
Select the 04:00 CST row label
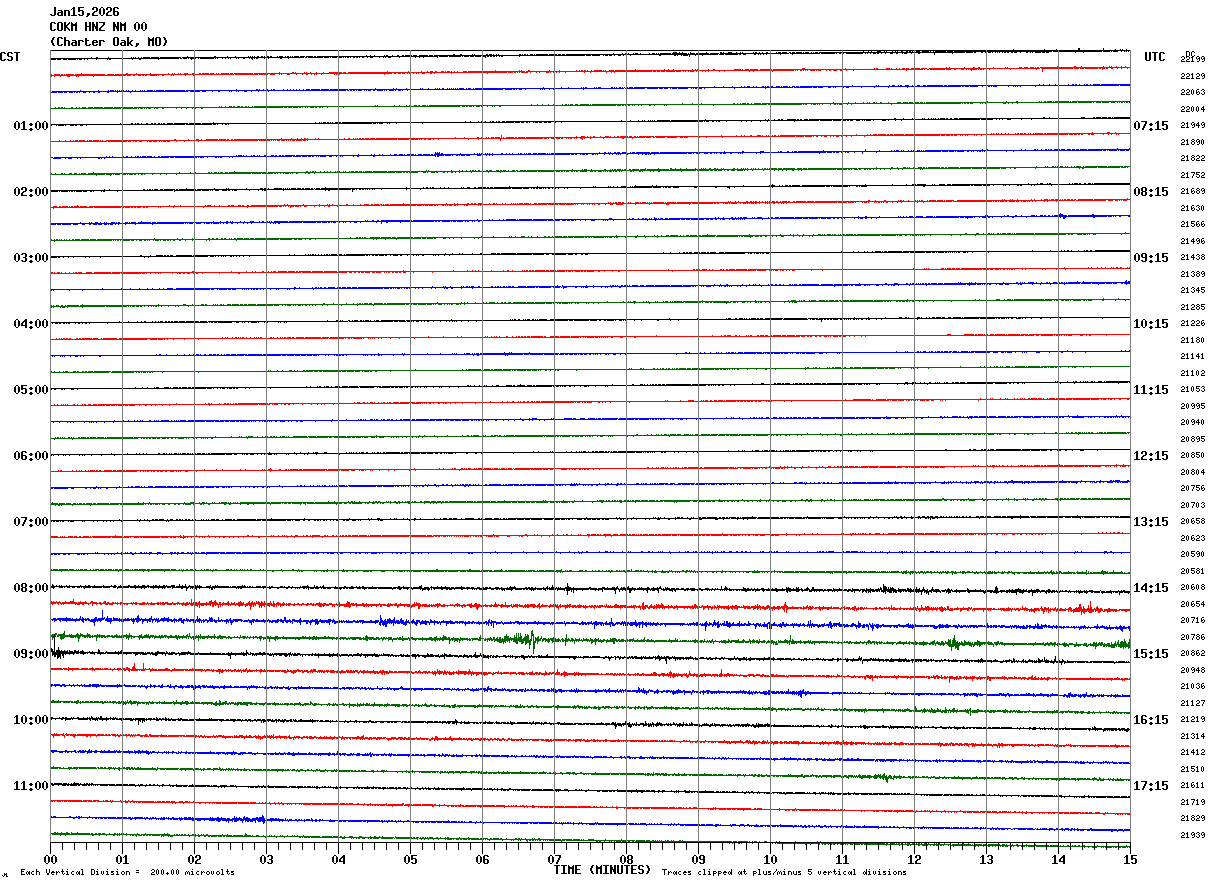[x=30, y=324]
